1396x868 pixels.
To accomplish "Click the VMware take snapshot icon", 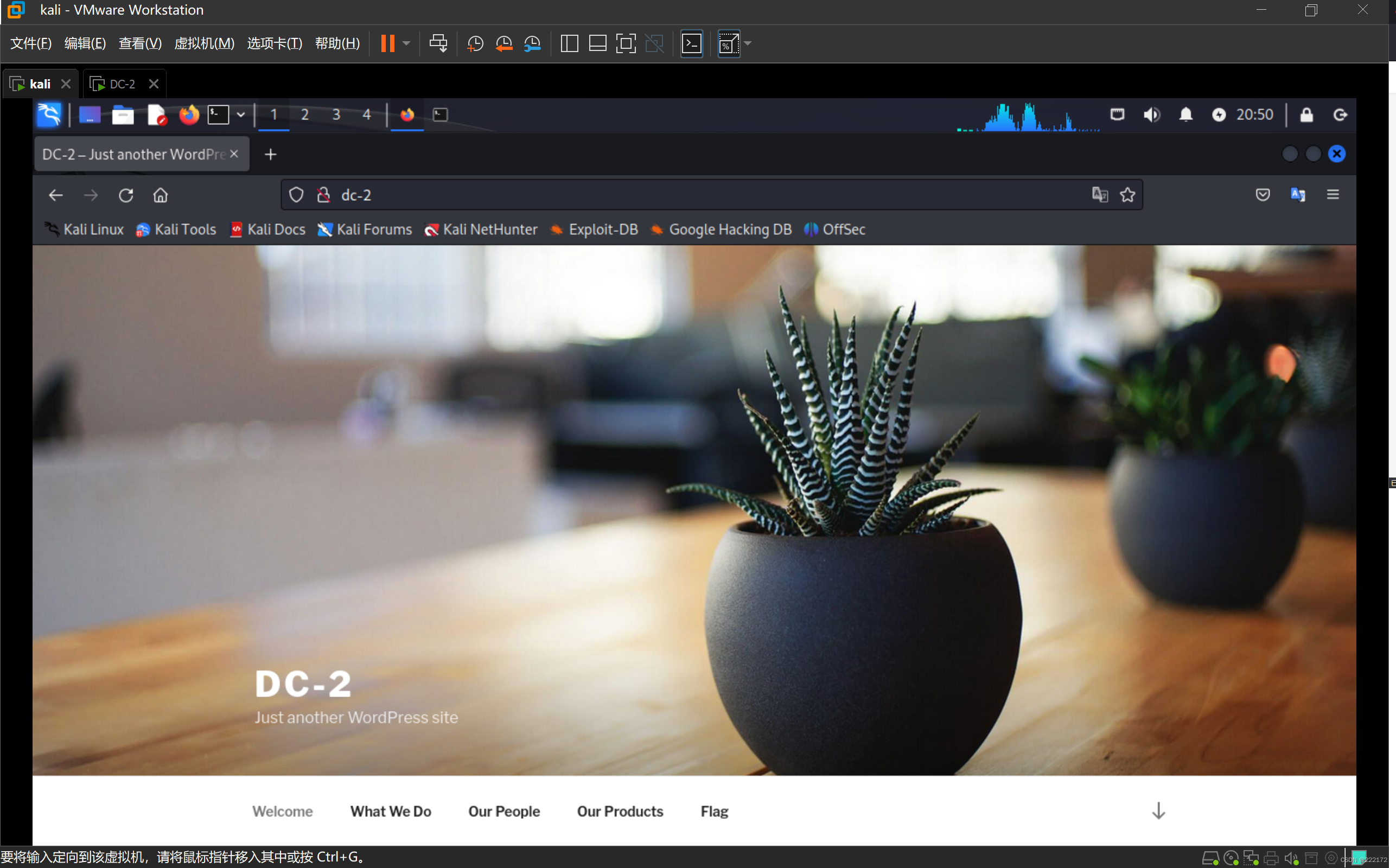I will click(x=475, y=43).
